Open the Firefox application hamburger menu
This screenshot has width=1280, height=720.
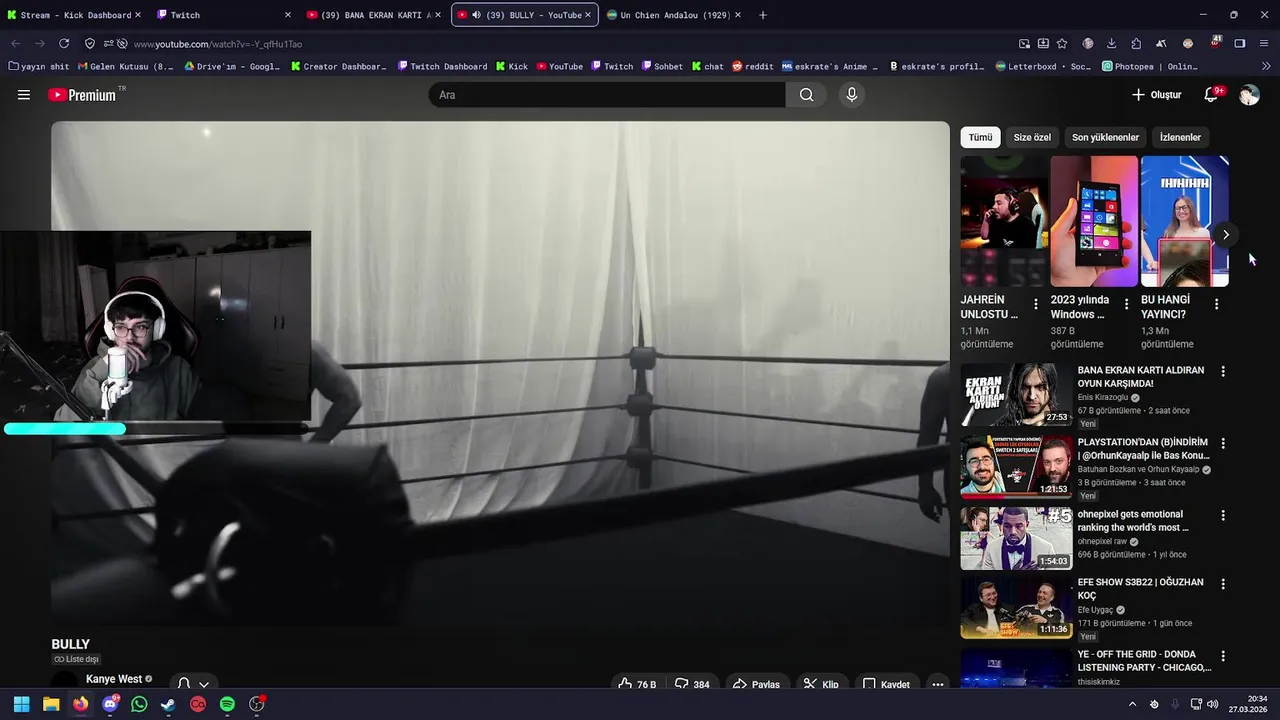[x=1264, y=44]
